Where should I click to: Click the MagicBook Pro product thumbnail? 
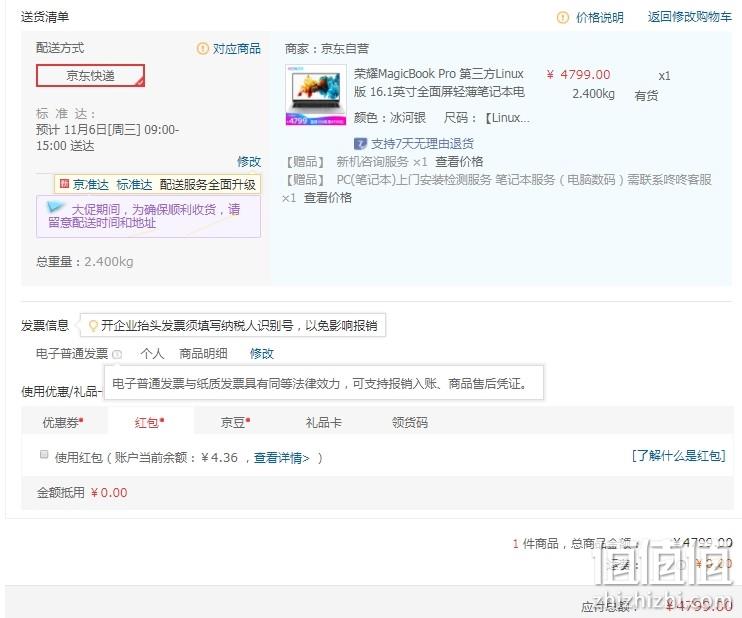click(316, 95)
